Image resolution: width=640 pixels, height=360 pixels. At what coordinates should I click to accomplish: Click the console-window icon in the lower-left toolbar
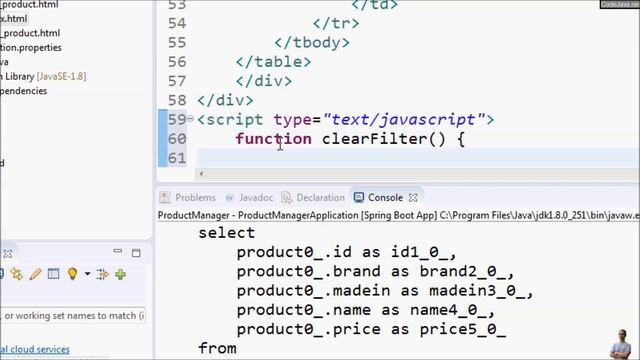point(53,274)
